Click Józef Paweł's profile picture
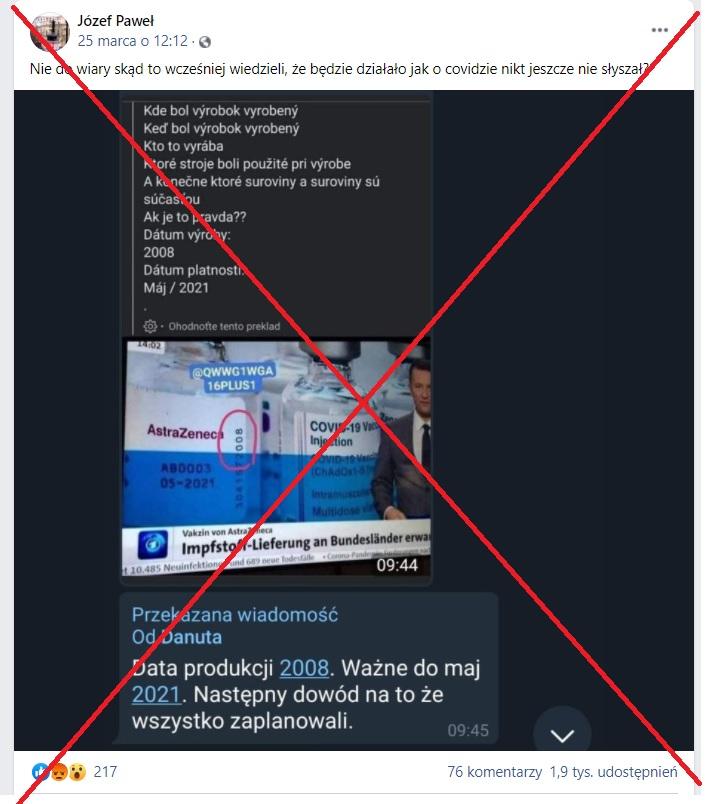710x804 pixels. [x=50, y=31]
